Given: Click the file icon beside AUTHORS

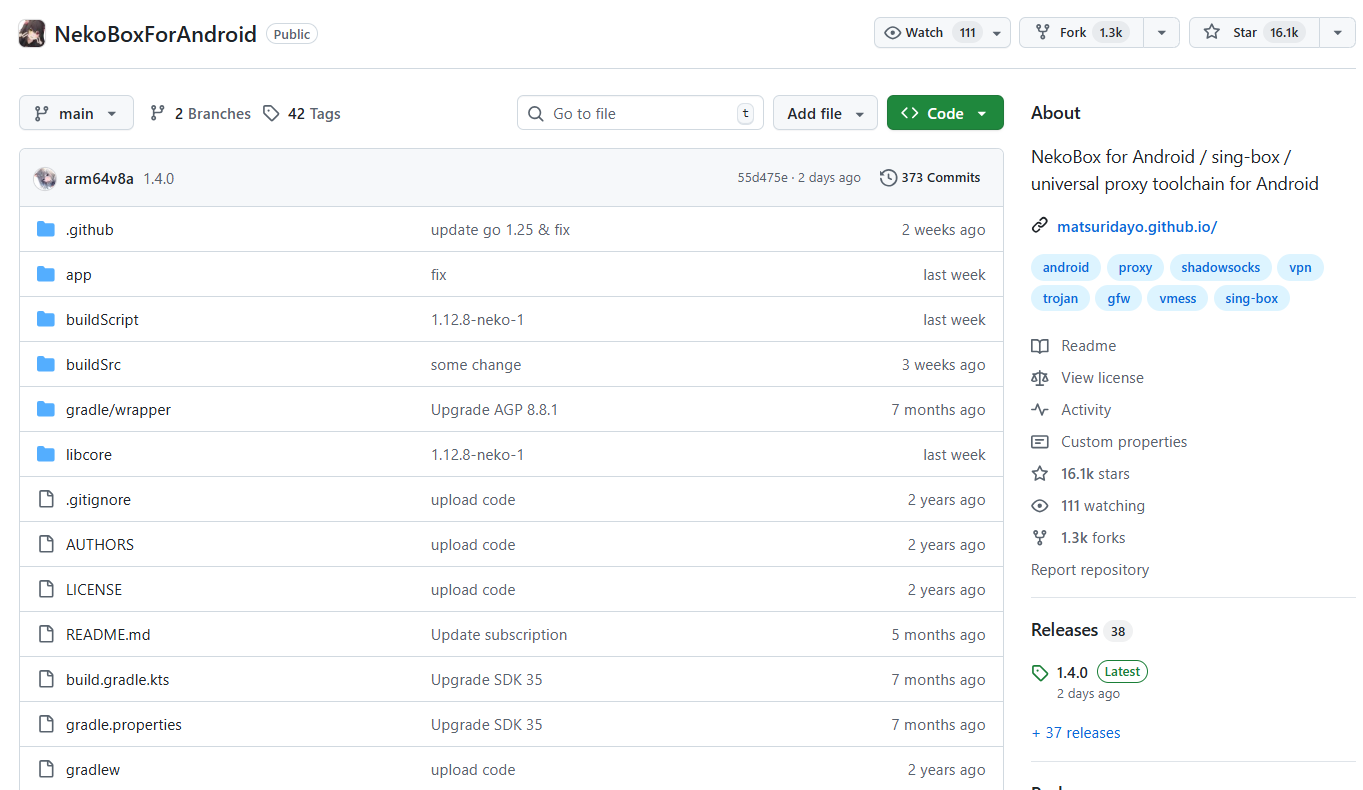Looking at the screenshot, I should tap(45, 544).
